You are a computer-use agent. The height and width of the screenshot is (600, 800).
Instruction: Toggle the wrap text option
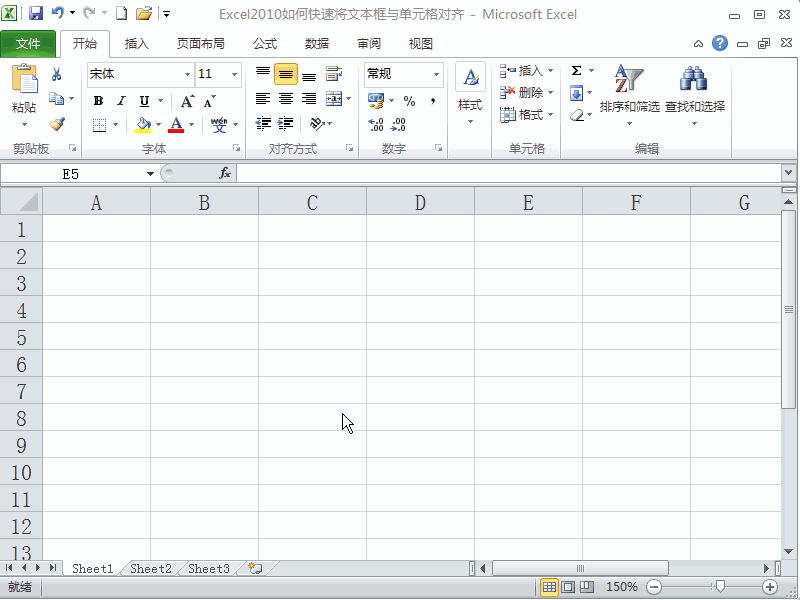point(332,73)
